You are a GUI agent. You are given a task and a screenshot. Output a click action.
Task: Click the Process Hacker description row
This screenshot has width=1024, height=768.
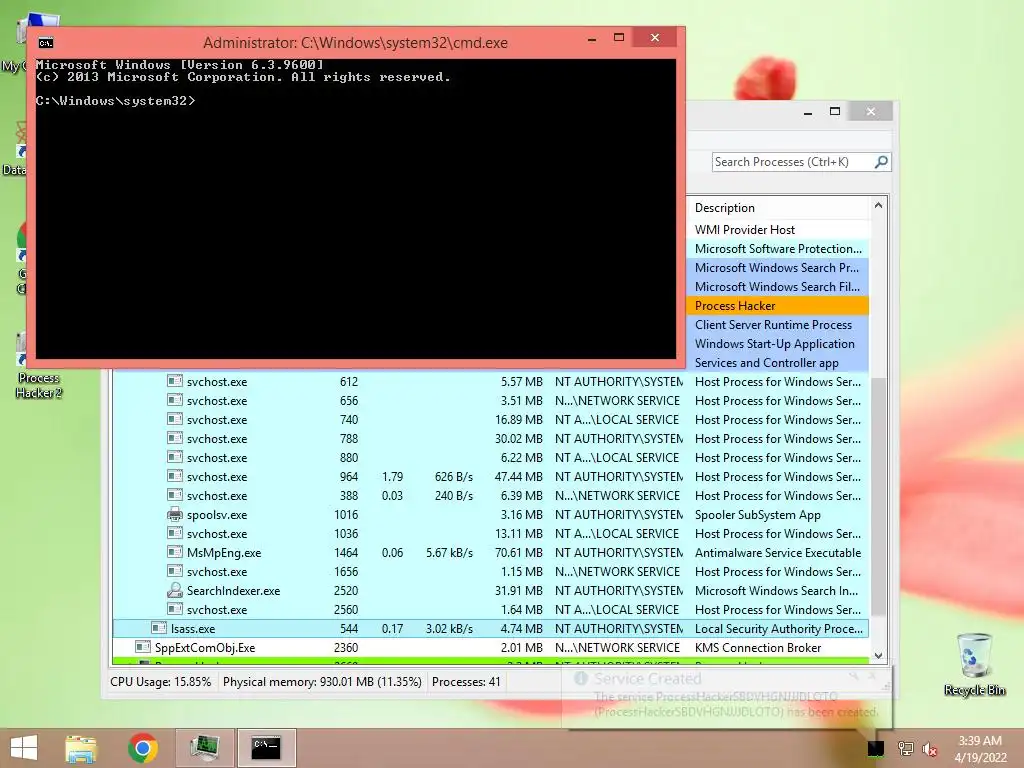coord(777,306)
